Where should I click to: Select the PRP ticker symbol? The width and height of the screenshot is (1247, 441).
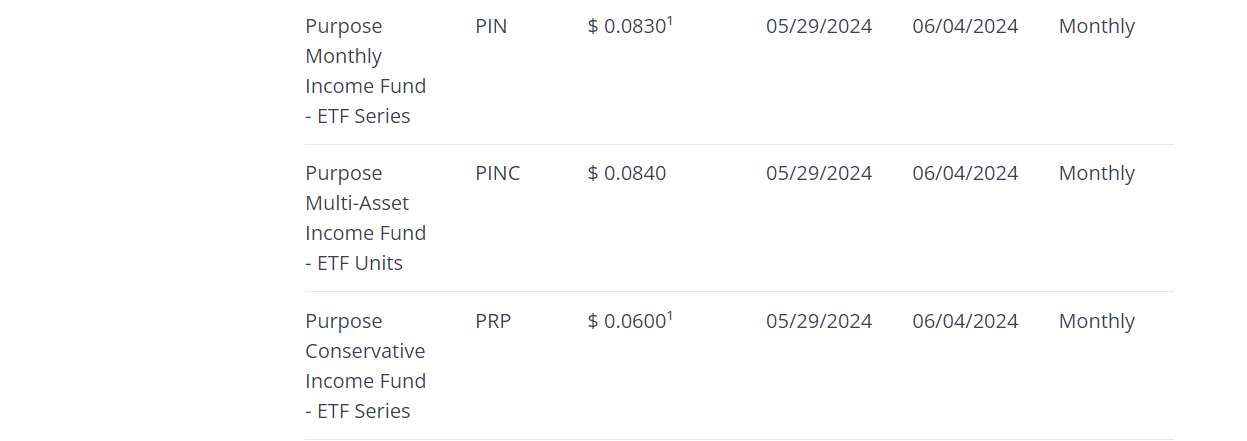click(493, 321)
